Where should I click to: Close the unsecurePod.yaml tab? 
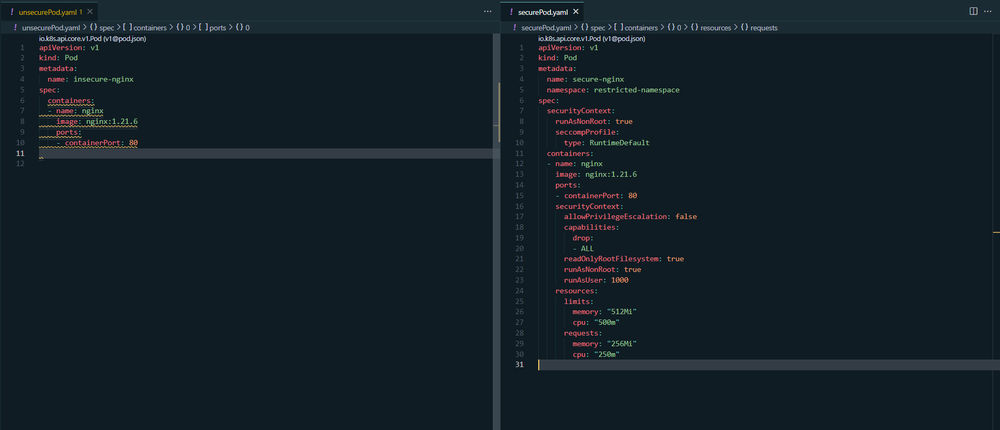point(89,11)
